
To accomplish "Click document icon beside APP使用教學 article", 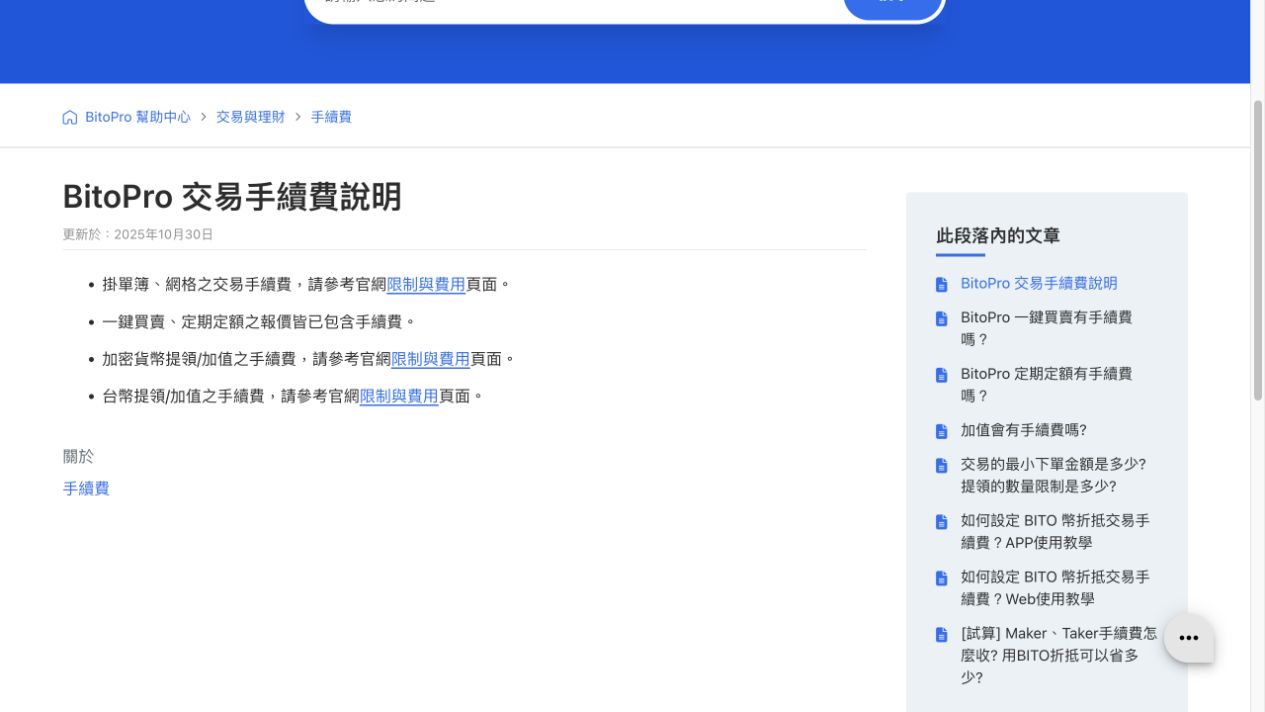I will [941, 521].
